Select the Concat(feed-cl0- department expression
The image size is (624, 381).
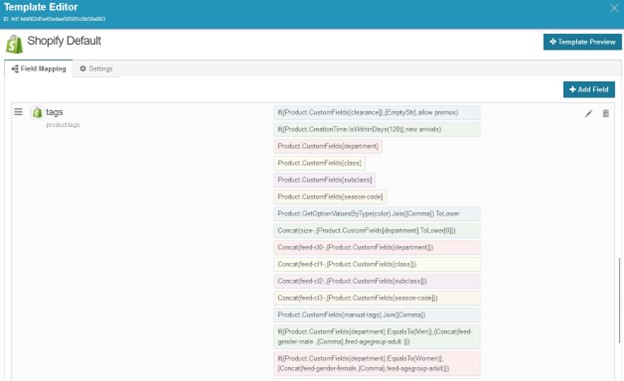point(377,247)
